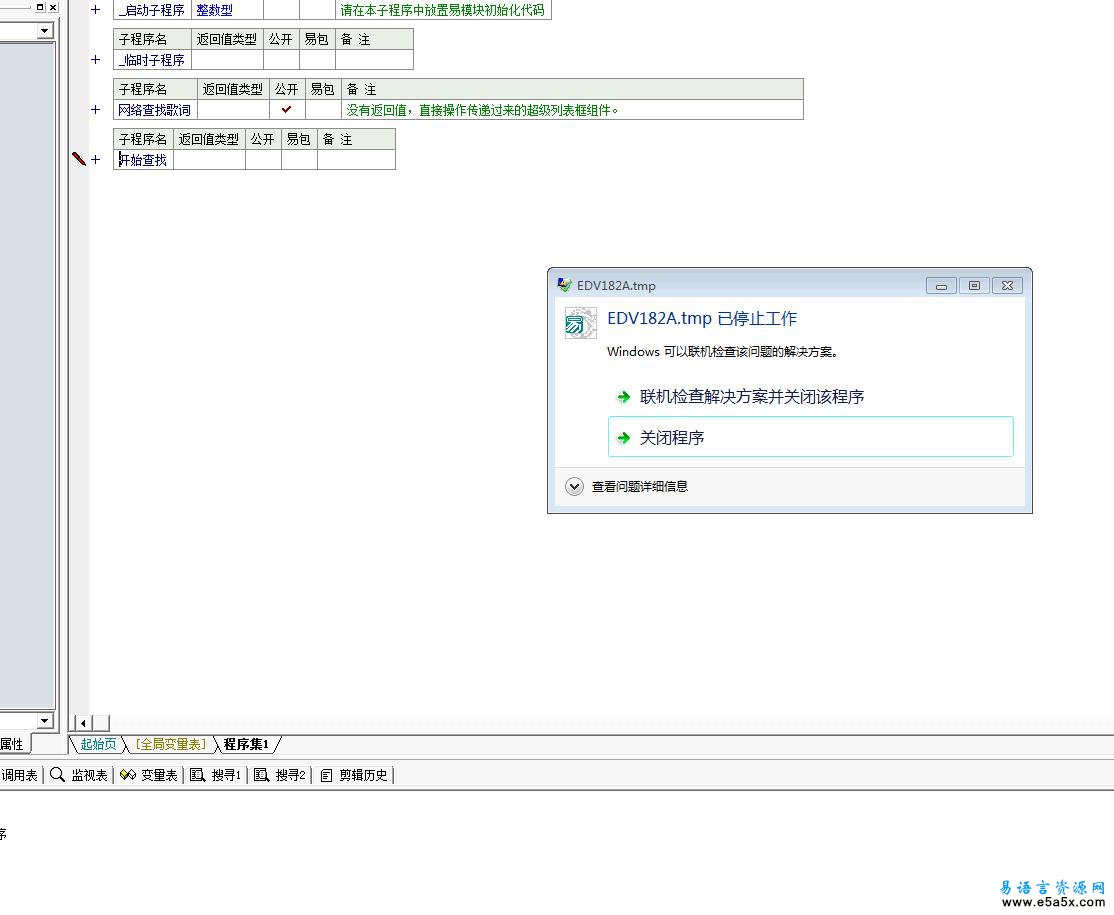Expand the 开始查找 subroutine plus sign
The height and width of the screenshot is (915, 1114).
(x=95, y=160)
